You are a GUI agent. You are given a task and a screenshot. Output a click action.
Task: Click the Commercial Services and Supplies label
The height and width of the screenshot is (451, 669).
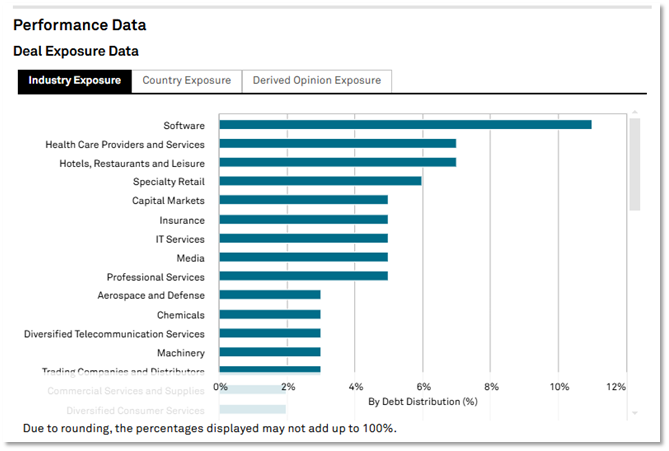click(125, 391)
